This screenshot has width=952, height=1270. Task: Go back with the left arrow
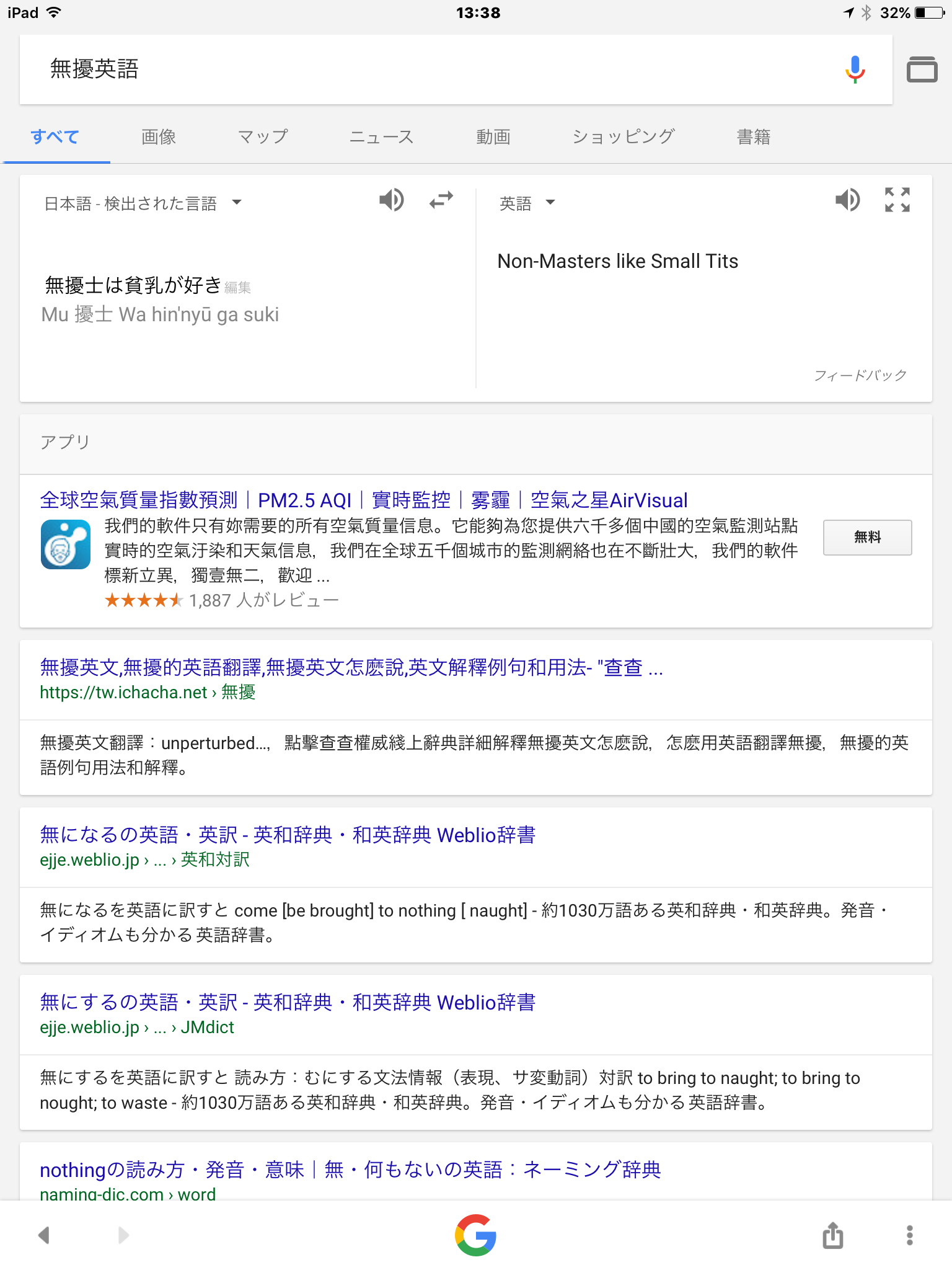(x=43, y=1235)
